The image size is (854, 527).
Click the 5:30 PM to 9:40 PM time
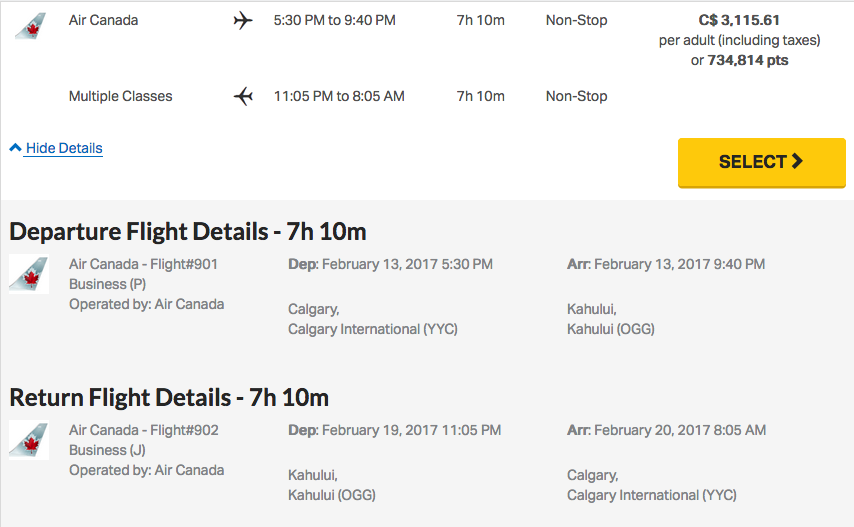tap(334, 21)
